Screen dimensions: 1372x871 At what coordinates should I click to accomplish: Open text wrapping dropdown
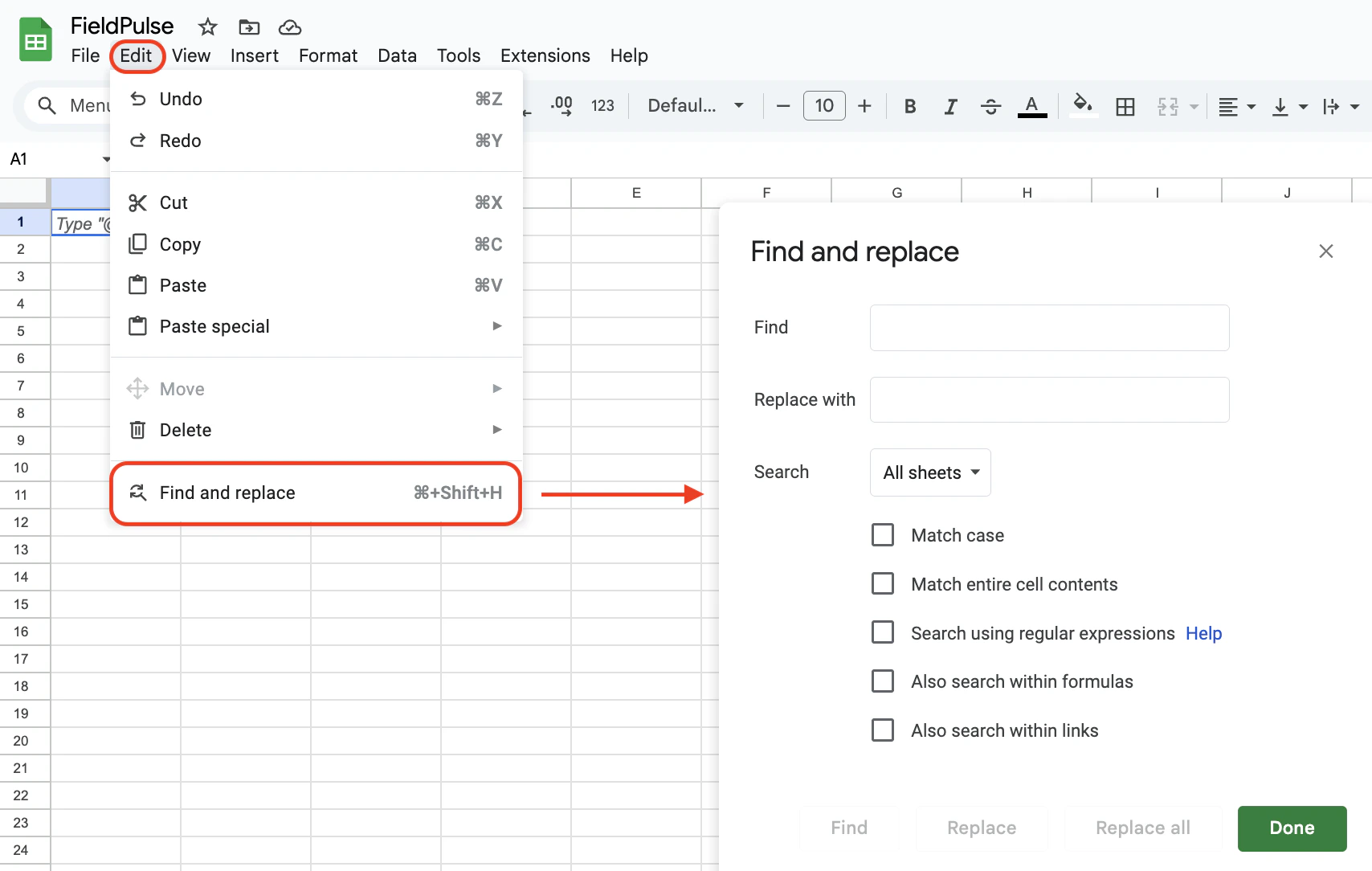click(1341, 106)
